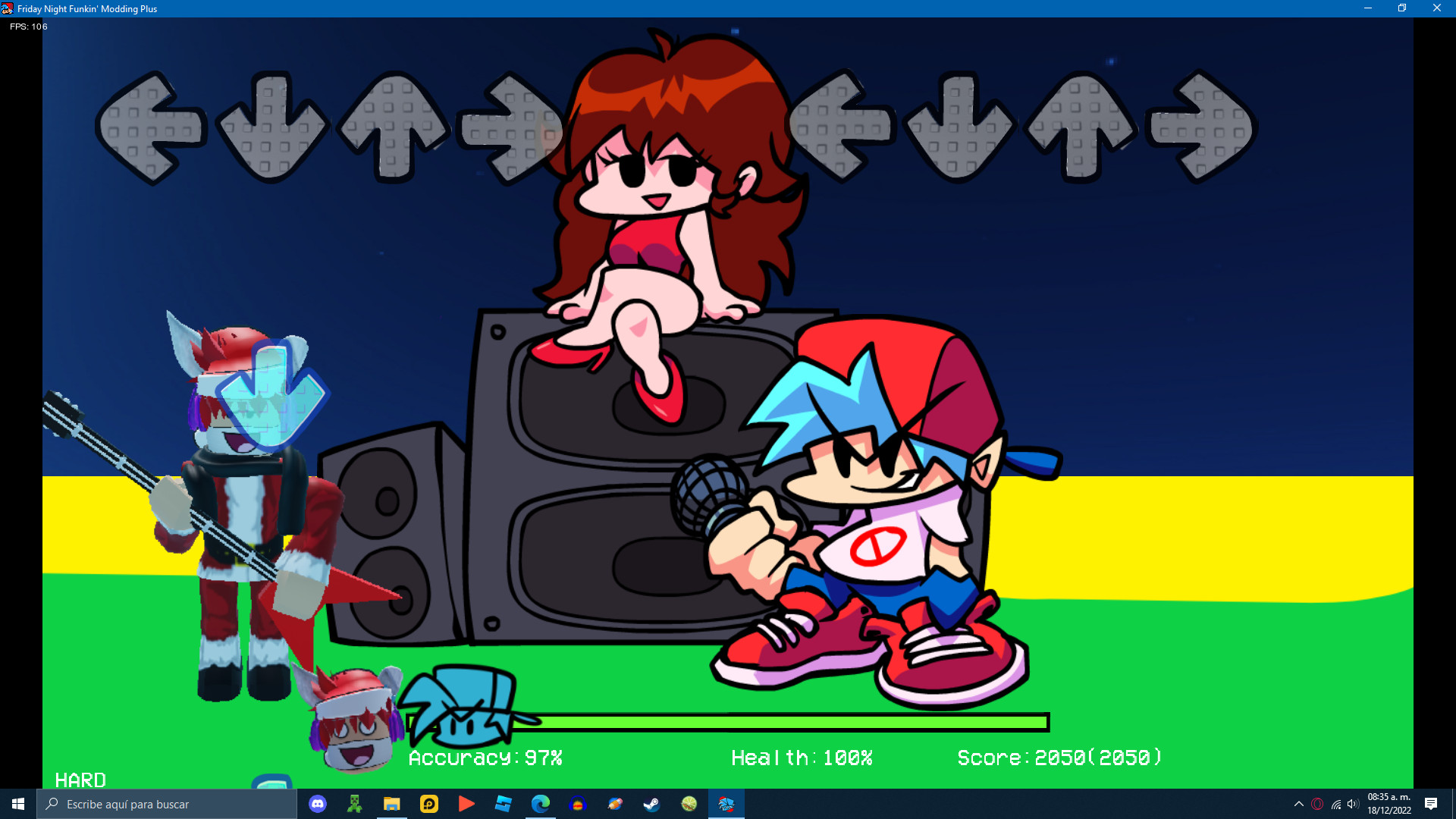
Task: Open Steam from the taskbar
Action: pyautogui.click(x=651, y=804)
